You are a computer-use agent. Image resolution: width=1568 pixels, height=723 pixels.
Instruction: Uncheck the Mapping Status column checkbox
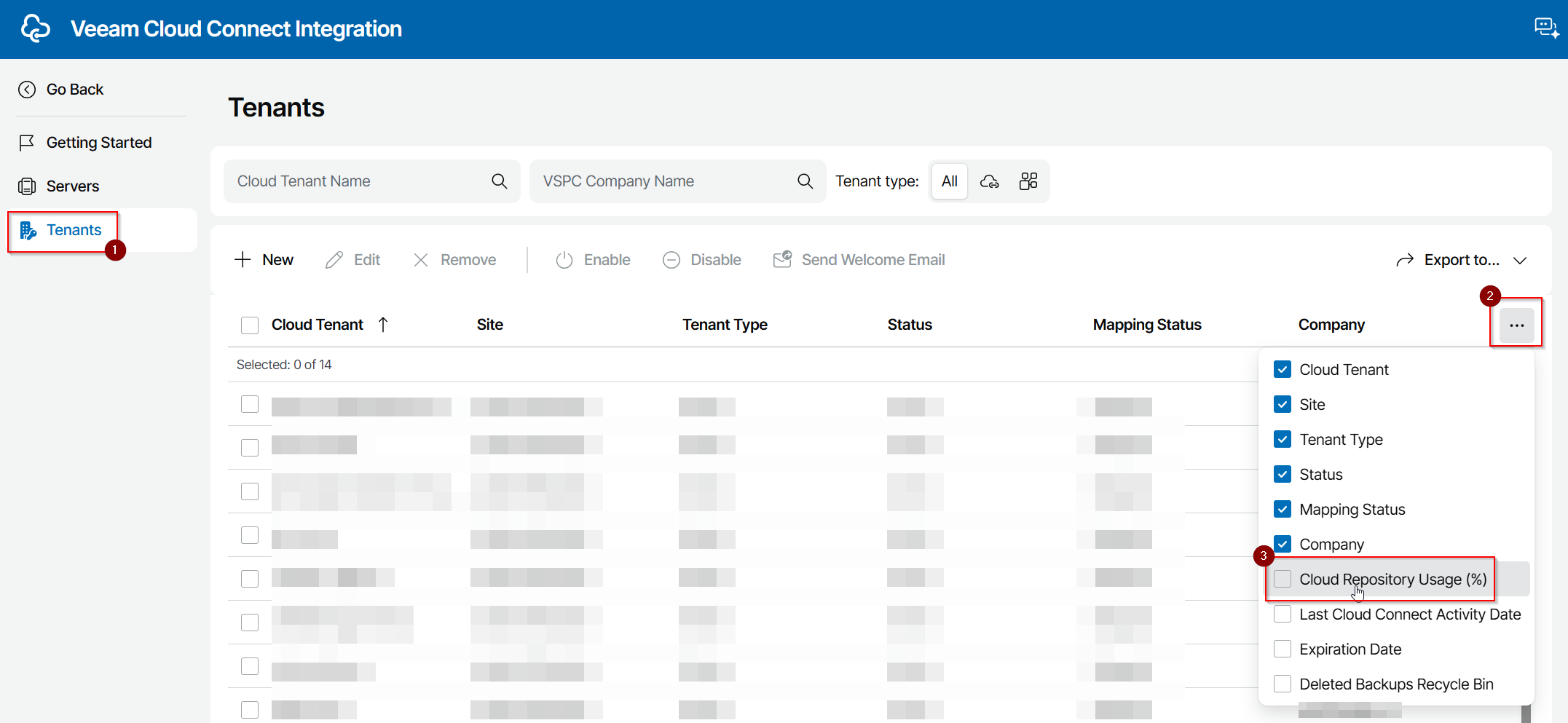coord(1283,510)
